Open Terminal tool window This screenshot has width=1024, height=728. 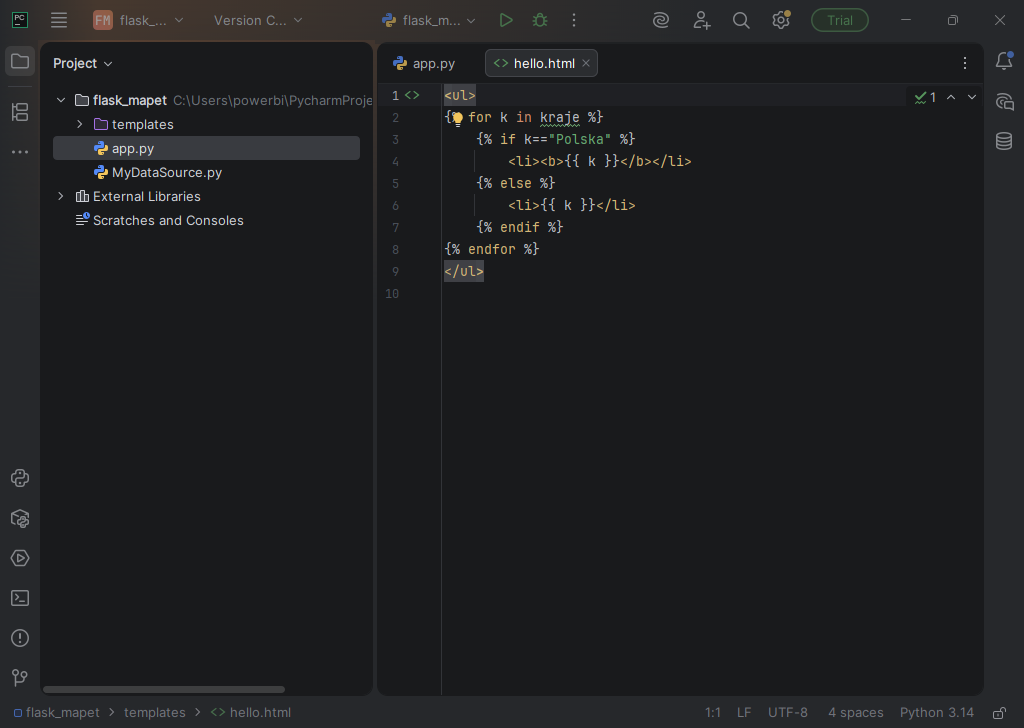[20, 598]
